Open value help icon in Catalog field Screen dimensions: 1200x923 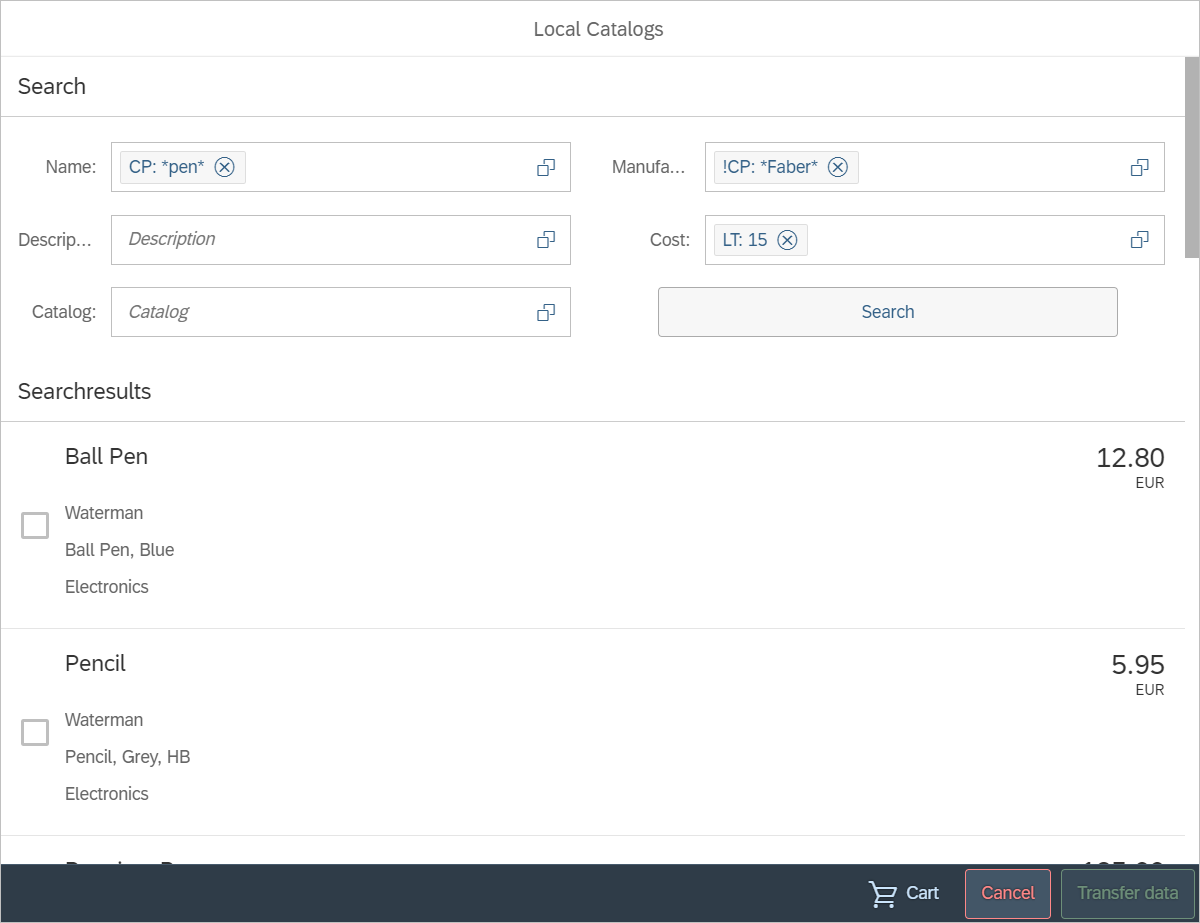pyautogui.click(x=546, y=313)
